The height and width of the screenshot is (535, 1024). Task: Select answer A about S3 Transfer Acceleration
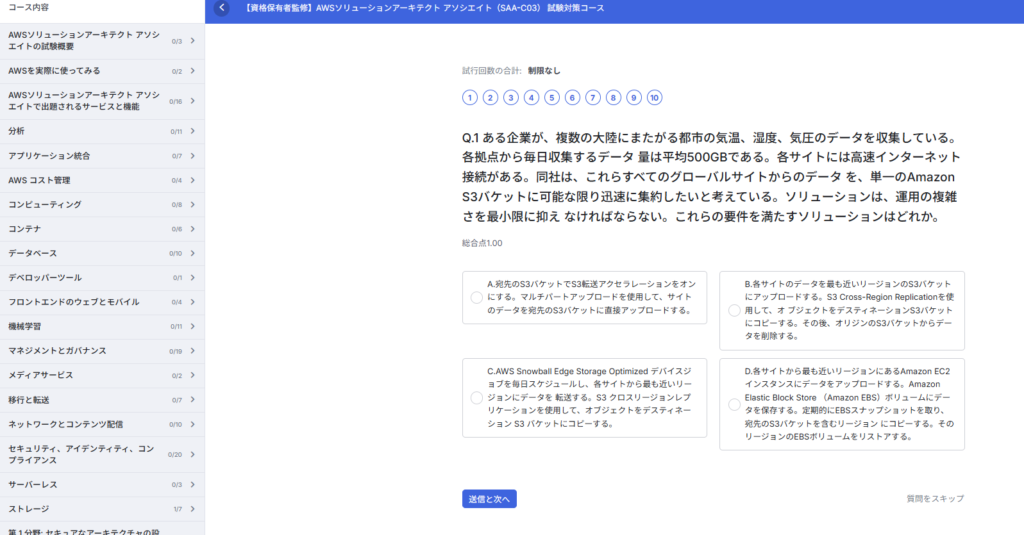pos(476,297)
